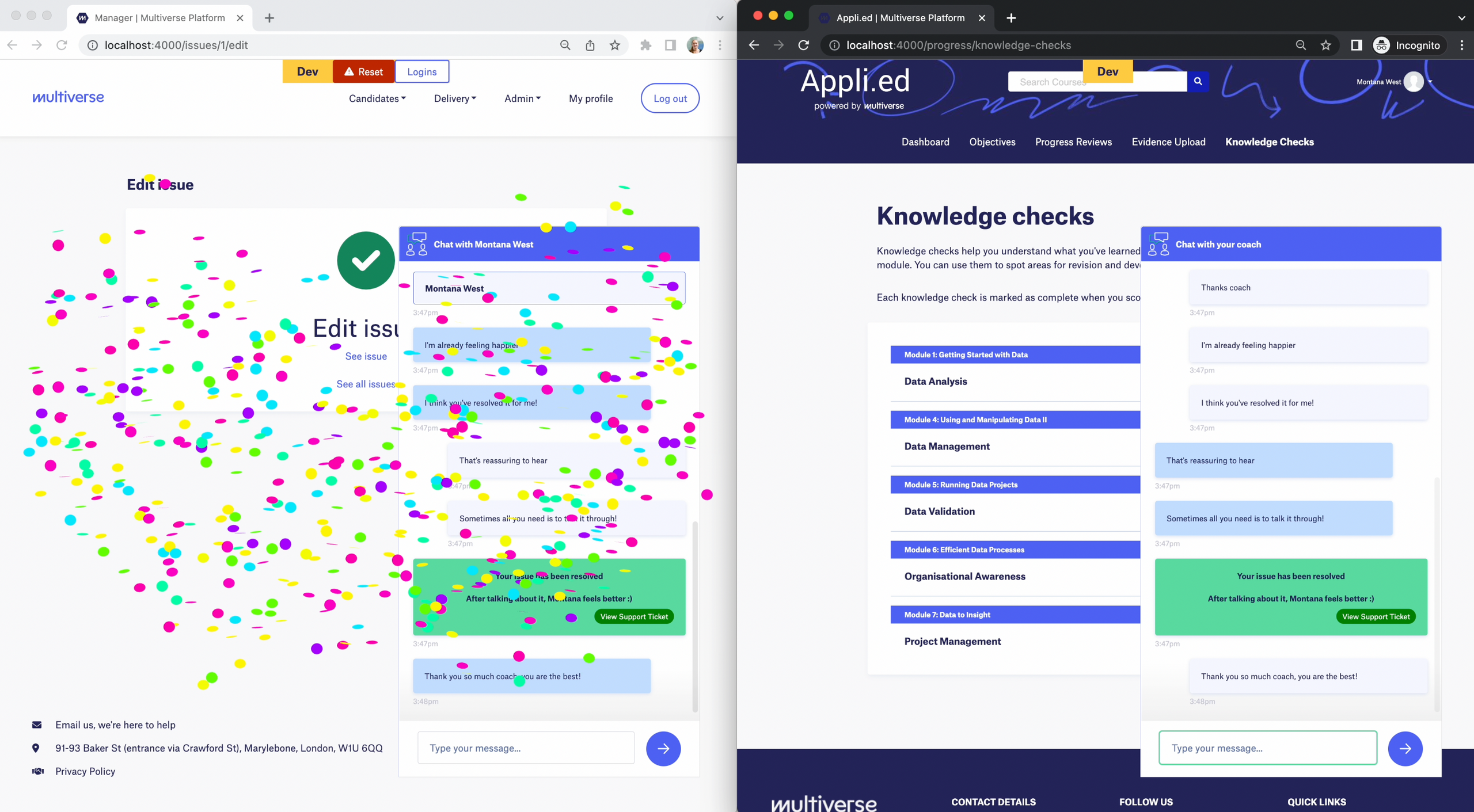Click coach chat message input field

[x=1267, y=748]
